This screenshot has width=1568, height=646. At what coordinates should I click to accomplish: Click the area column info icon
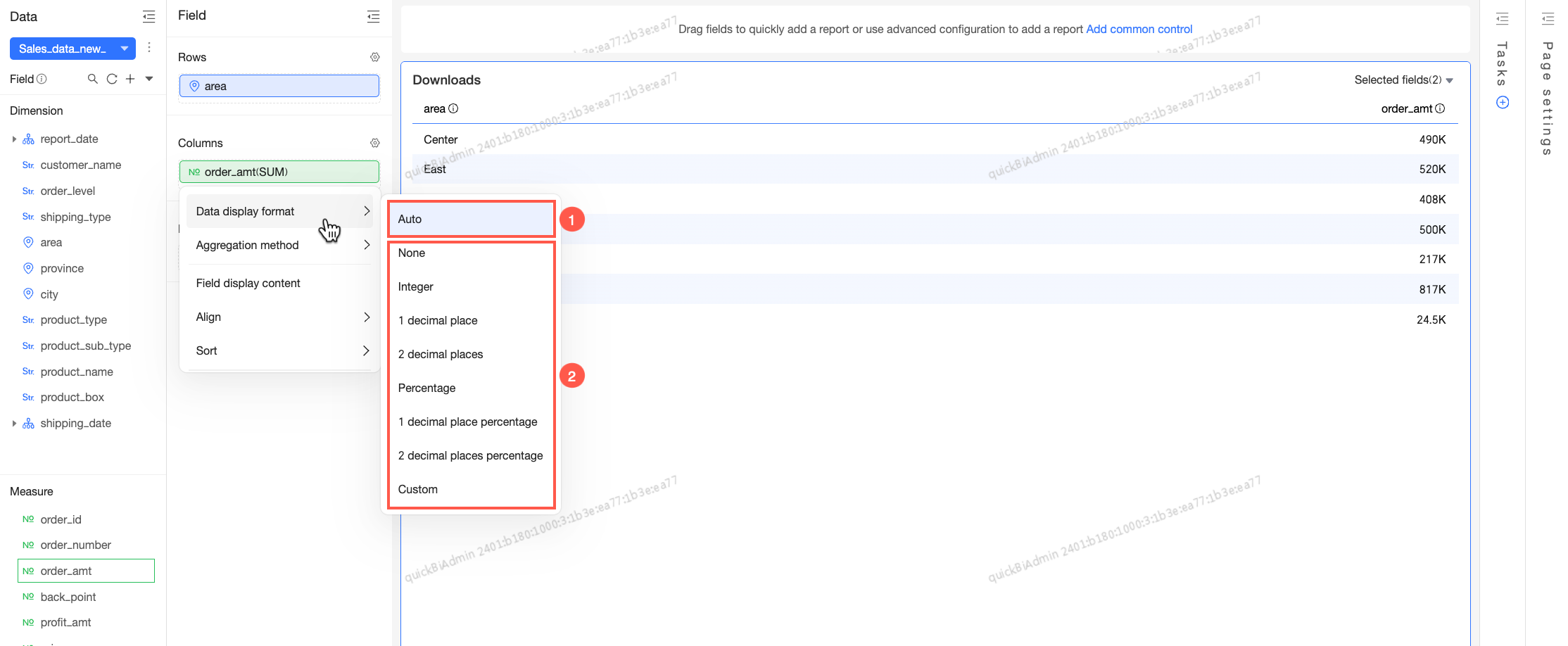coord(453,108)
